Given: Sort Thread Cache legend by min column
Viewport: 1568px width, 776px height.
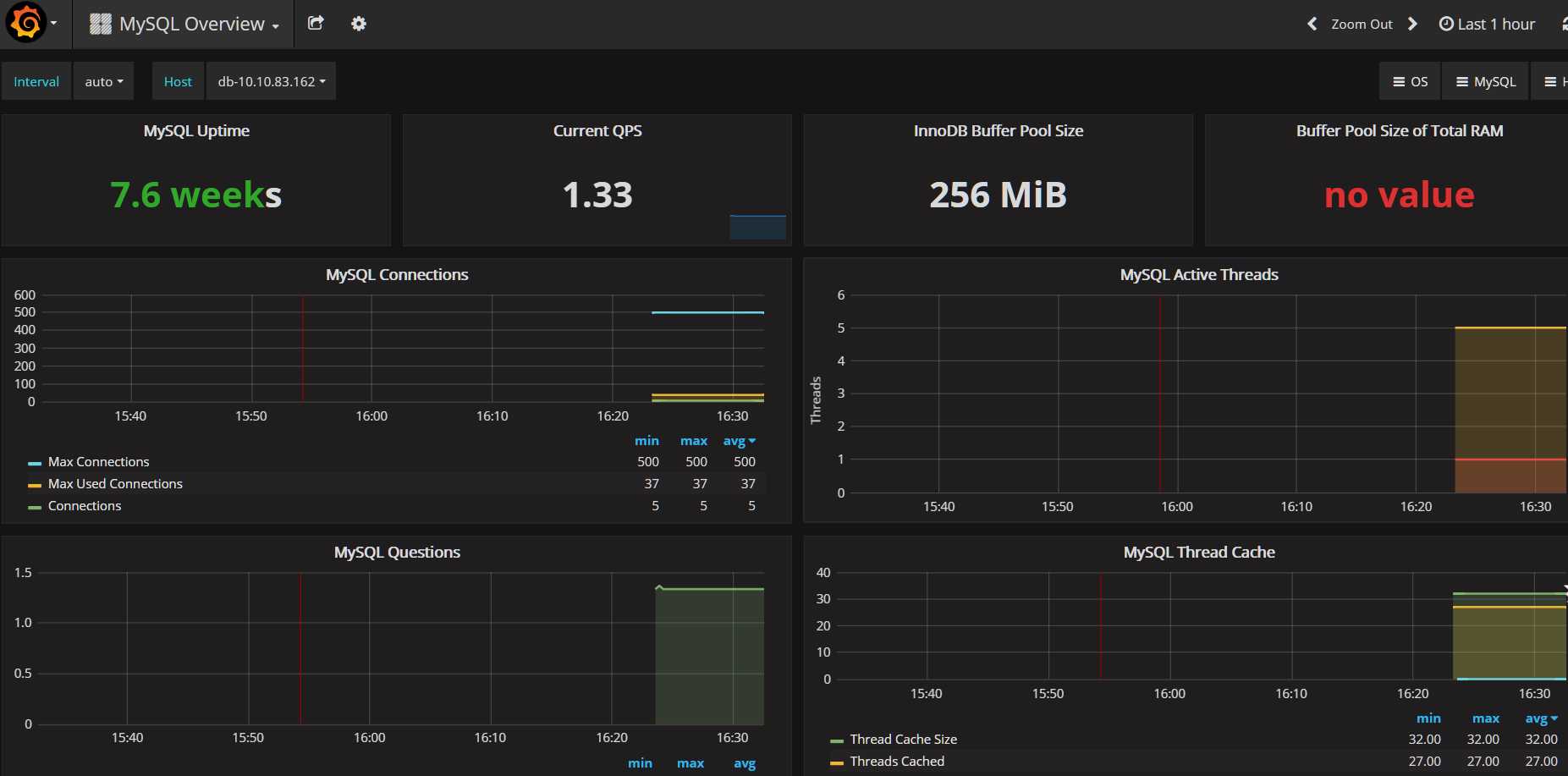Looking at the screenshot, I should tap(1428, 718).
